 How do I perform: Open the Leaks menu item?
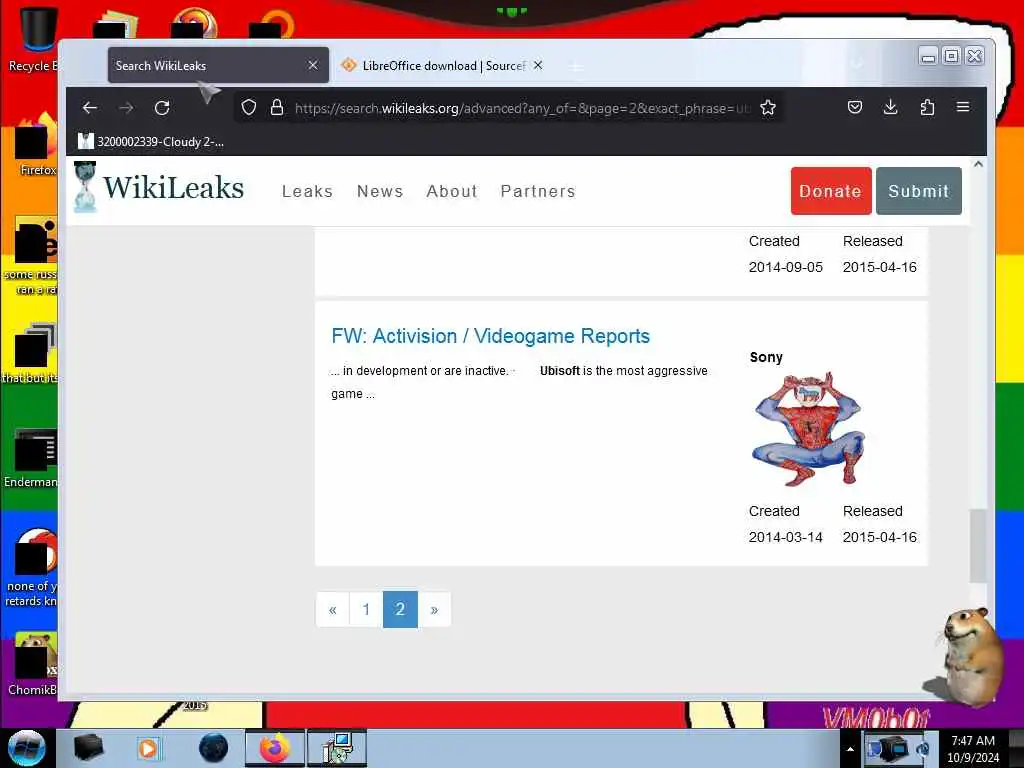click(308, 191)
